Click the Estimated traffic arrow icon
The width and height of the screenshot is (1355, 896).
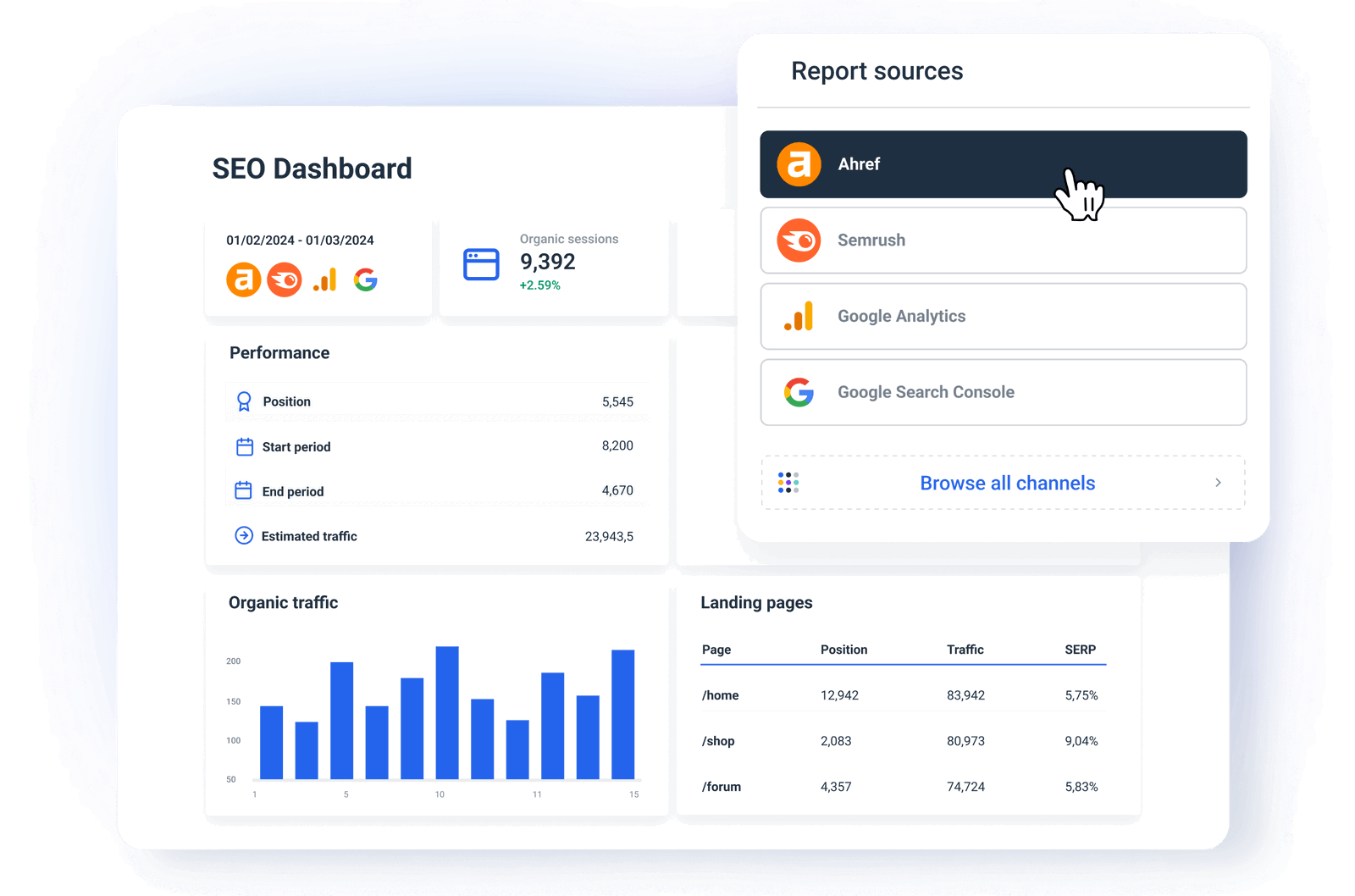pos(244,535)
